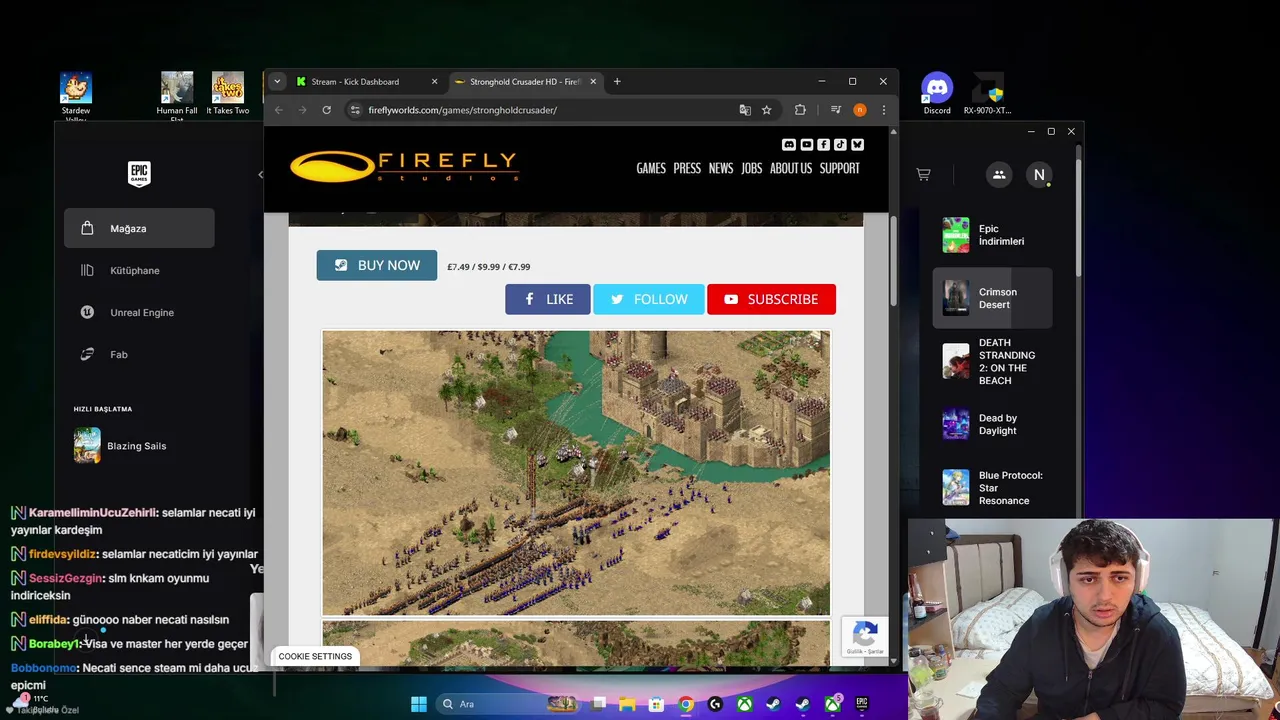
Task: Open DEATH STRANDING 2 entry
Action: 993,361
